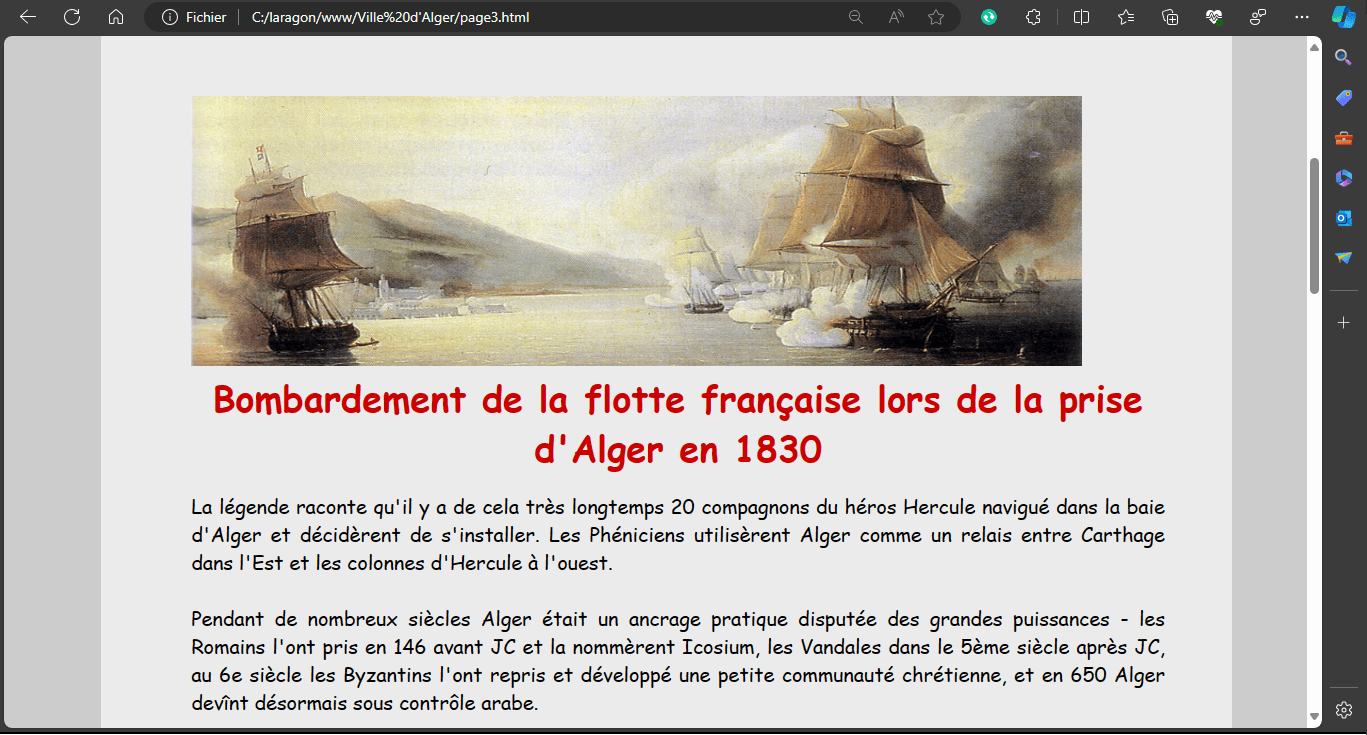Open Browser essentials heart icon

pos(1215,17)
